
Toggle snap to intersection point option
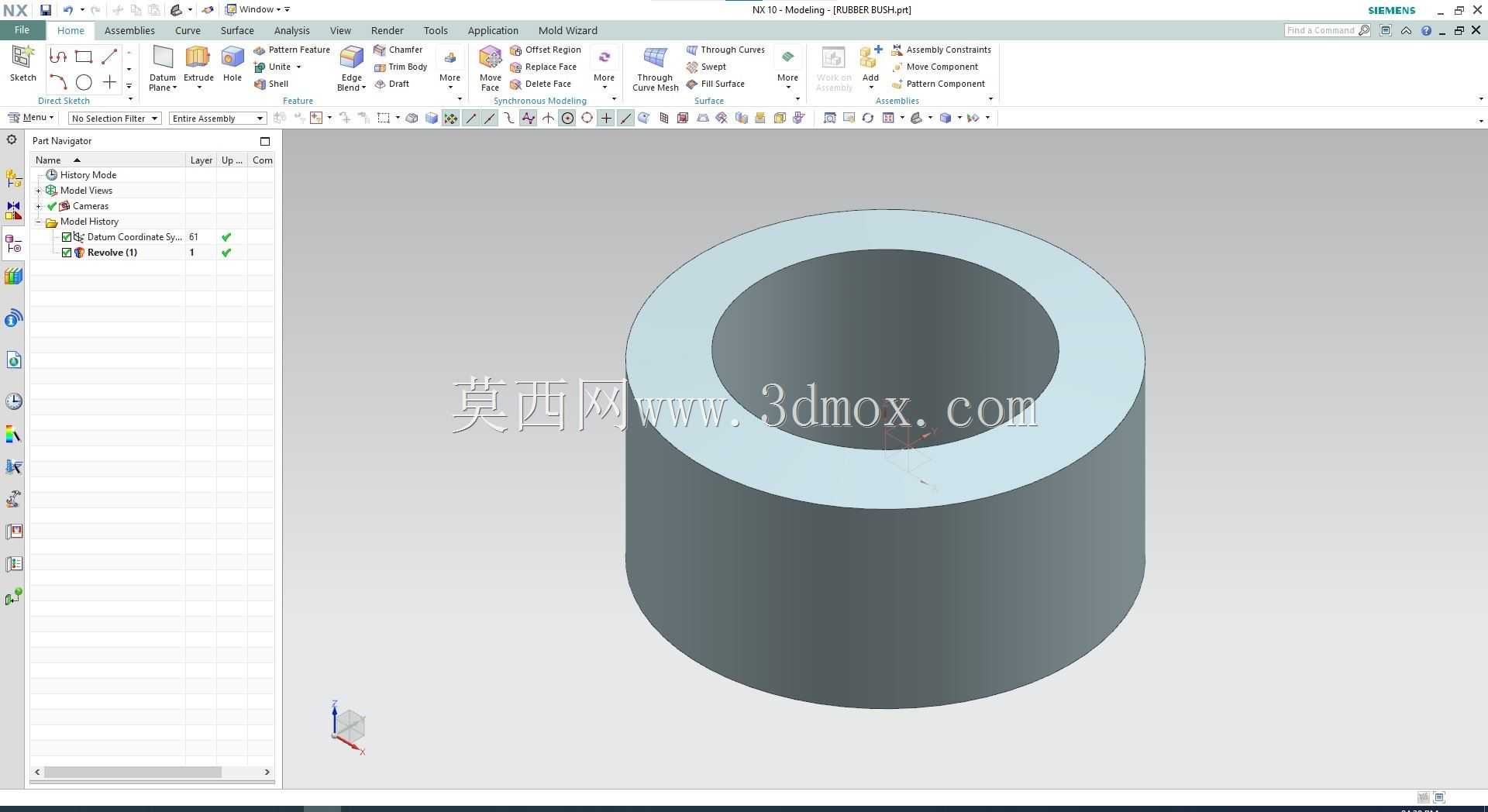point(548,118)
